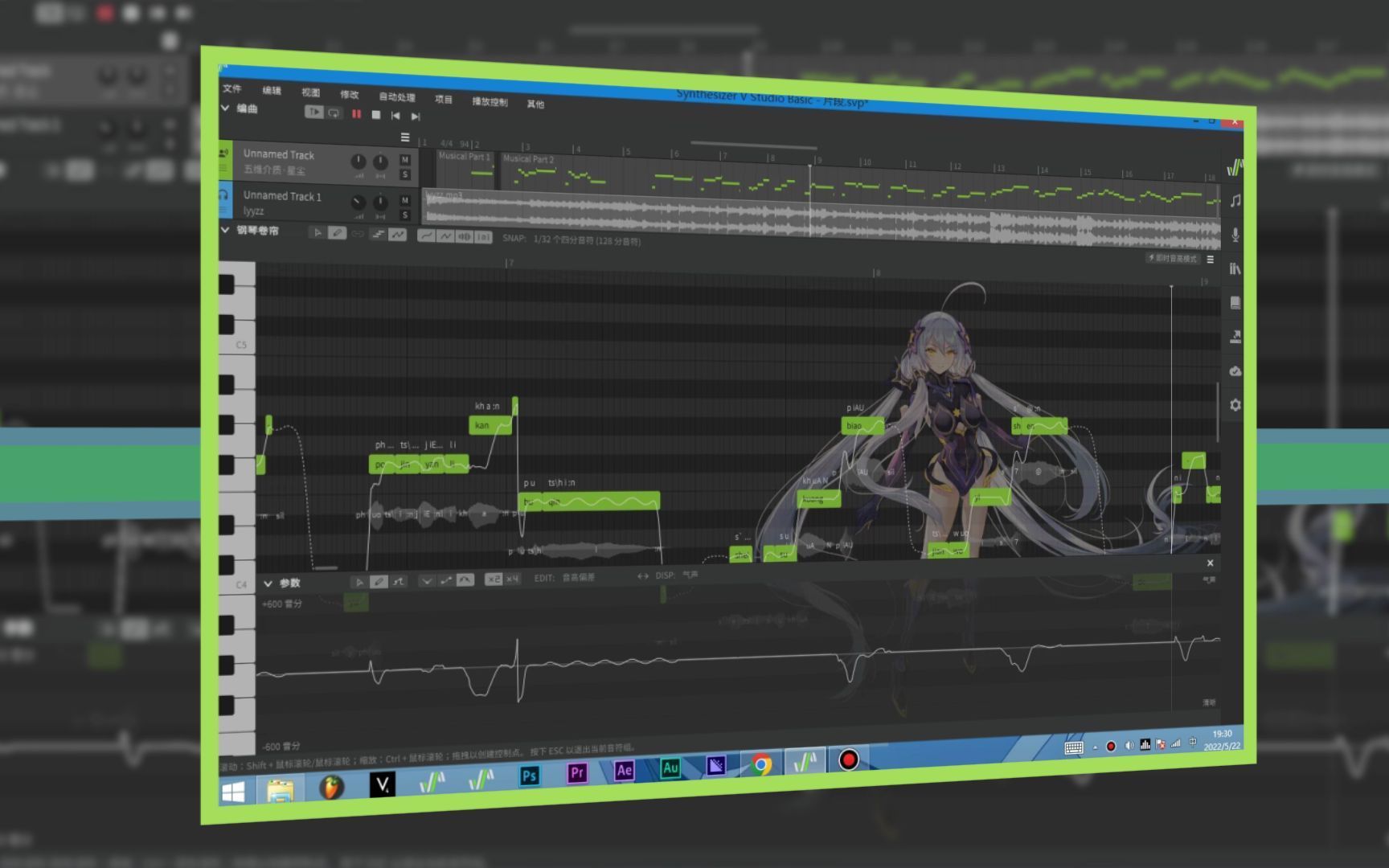Open the 其他 menu
Screen dimensions: 1389x868
click(x=535, y=104)
